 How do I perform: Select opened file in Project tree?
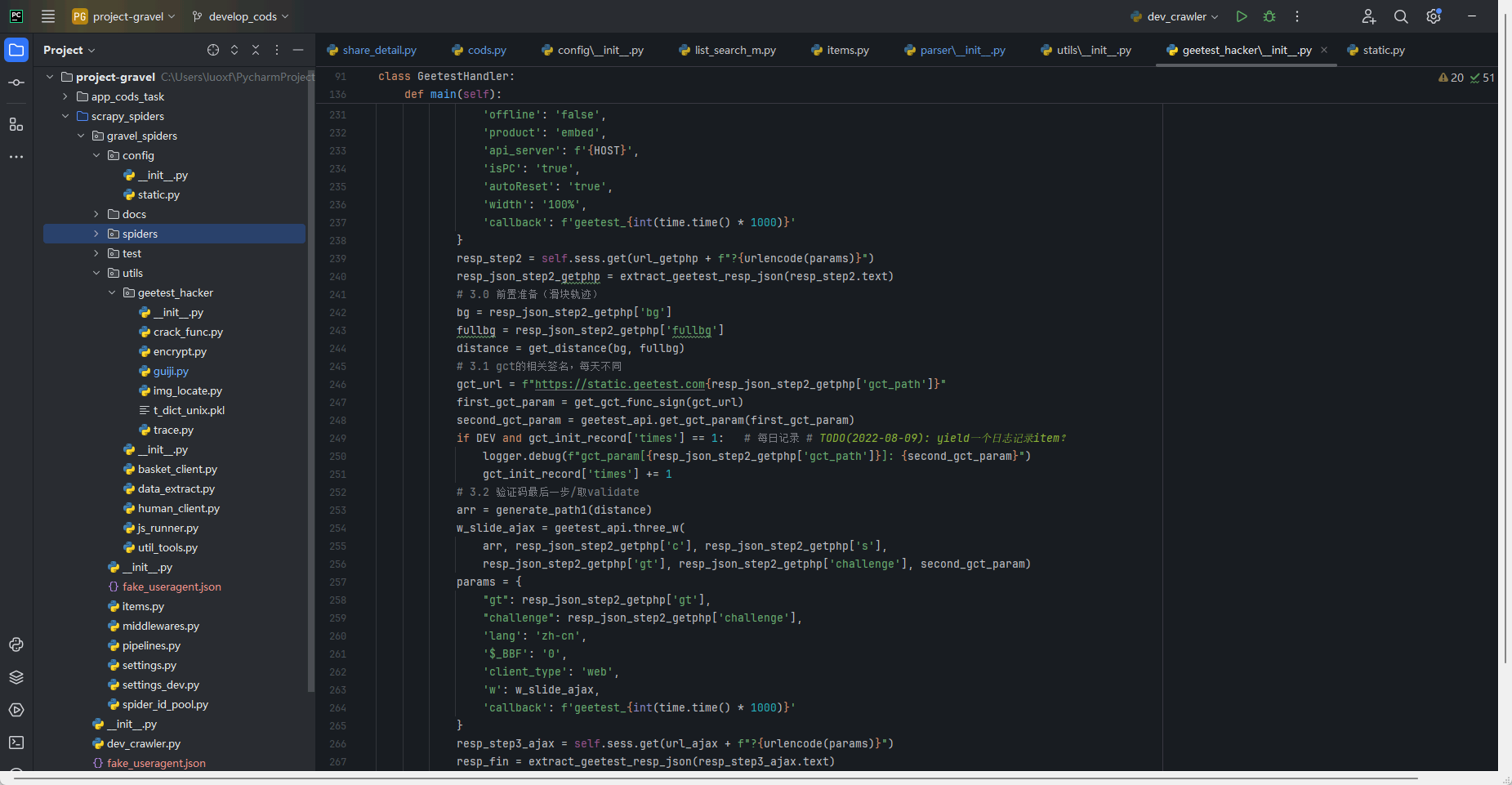(x=213, y=50)
